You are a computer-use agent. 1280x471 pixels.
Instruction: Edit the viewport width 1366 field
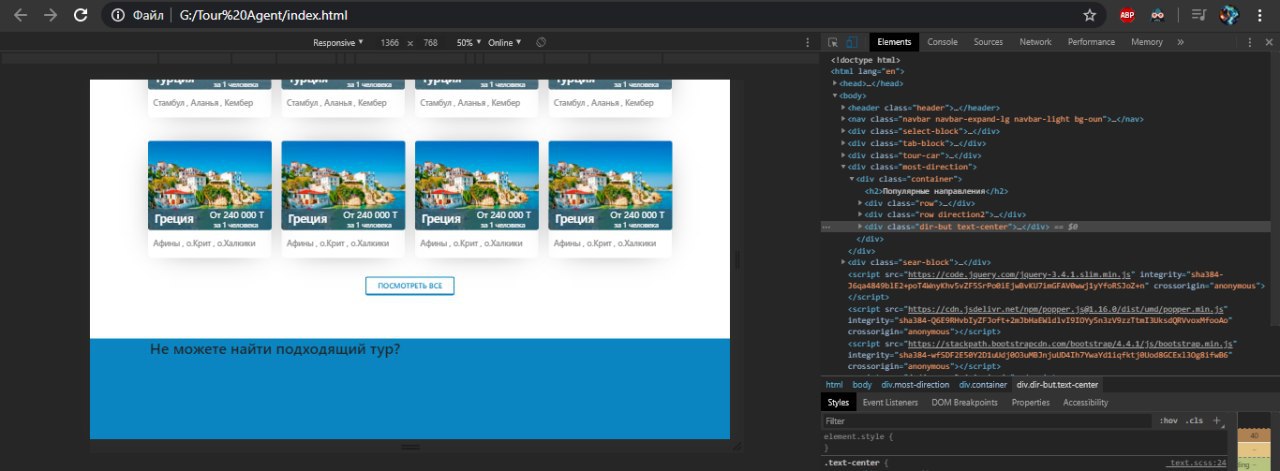pyautogui.click(x=390, y=43)
